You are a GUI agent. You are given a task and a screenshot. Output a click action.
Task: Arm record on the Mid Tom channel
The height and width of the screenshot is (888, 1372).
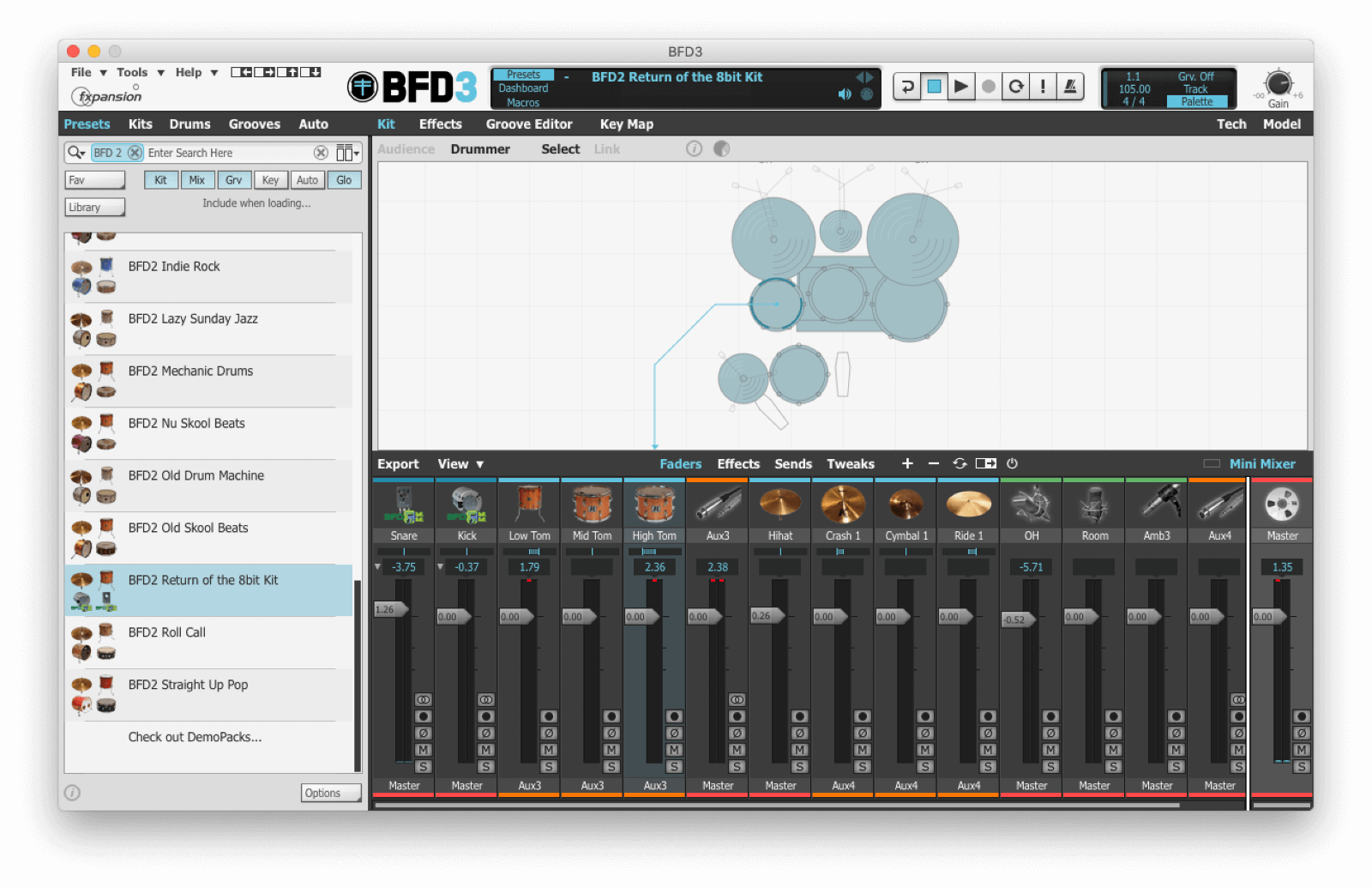611,716
